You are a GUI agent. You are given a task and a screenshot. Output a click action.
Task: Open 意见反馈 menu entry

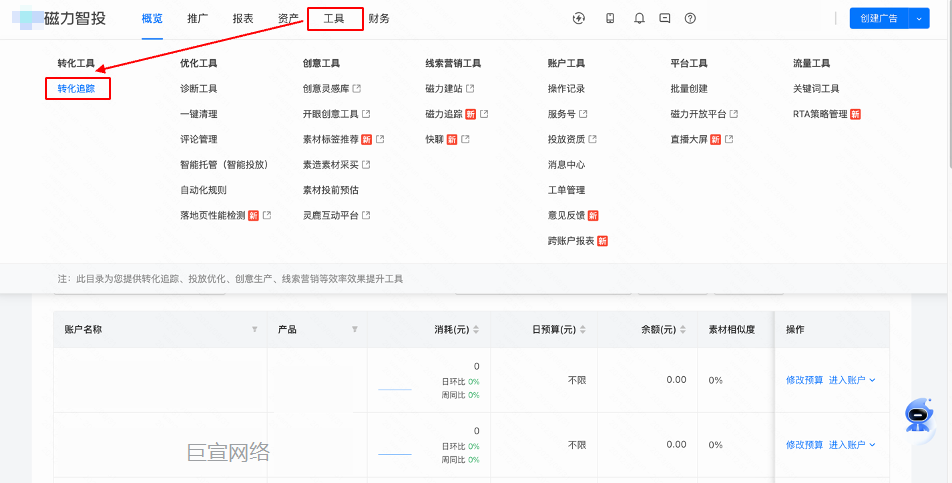pyautogui.click(x=566, y=215)
